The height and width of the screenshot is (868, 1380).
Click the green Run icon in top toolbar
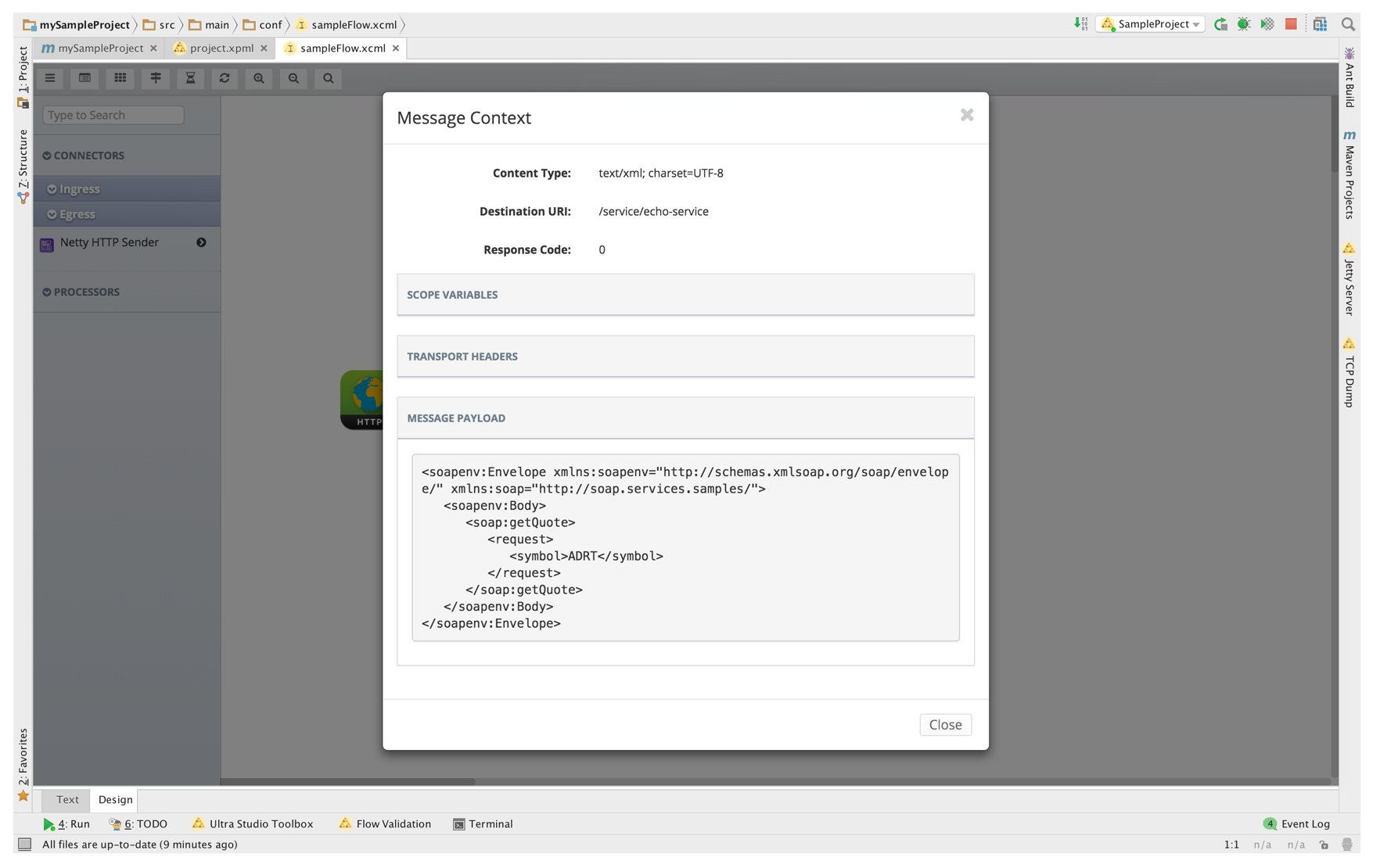[1220, 24]
